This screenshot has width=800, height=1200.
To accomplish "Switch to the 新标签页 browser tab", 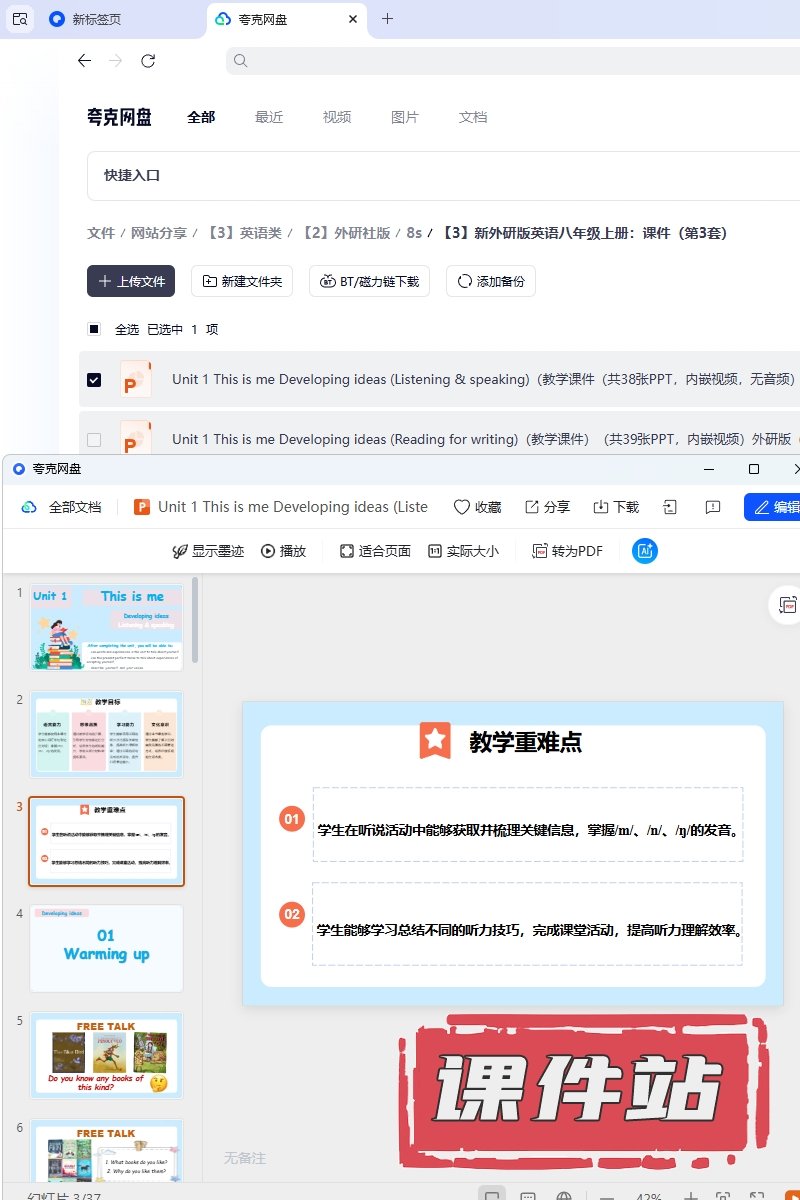I will point(98,19).
